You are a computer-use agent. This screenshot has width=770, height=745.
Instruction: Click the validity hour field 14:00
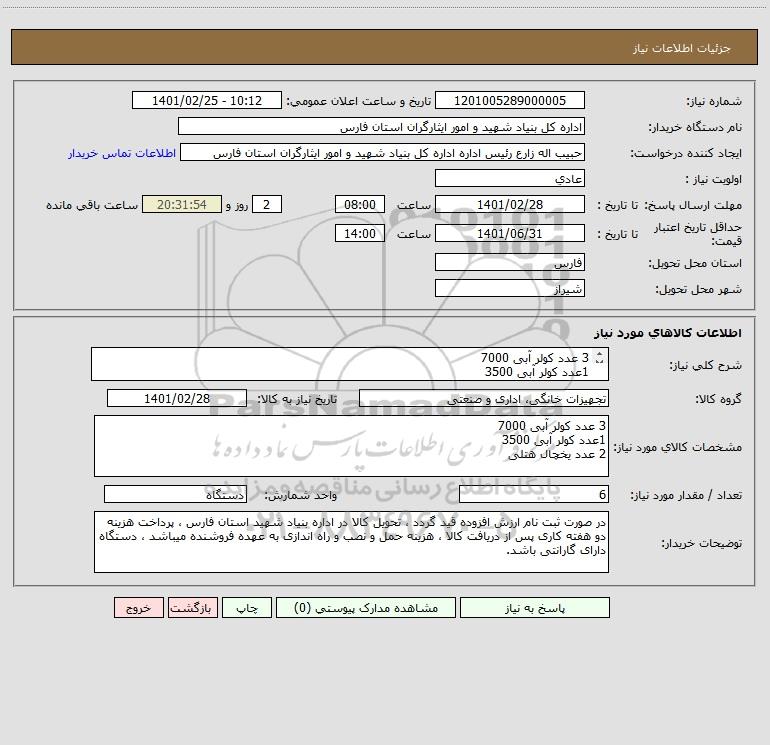(359, 233)
